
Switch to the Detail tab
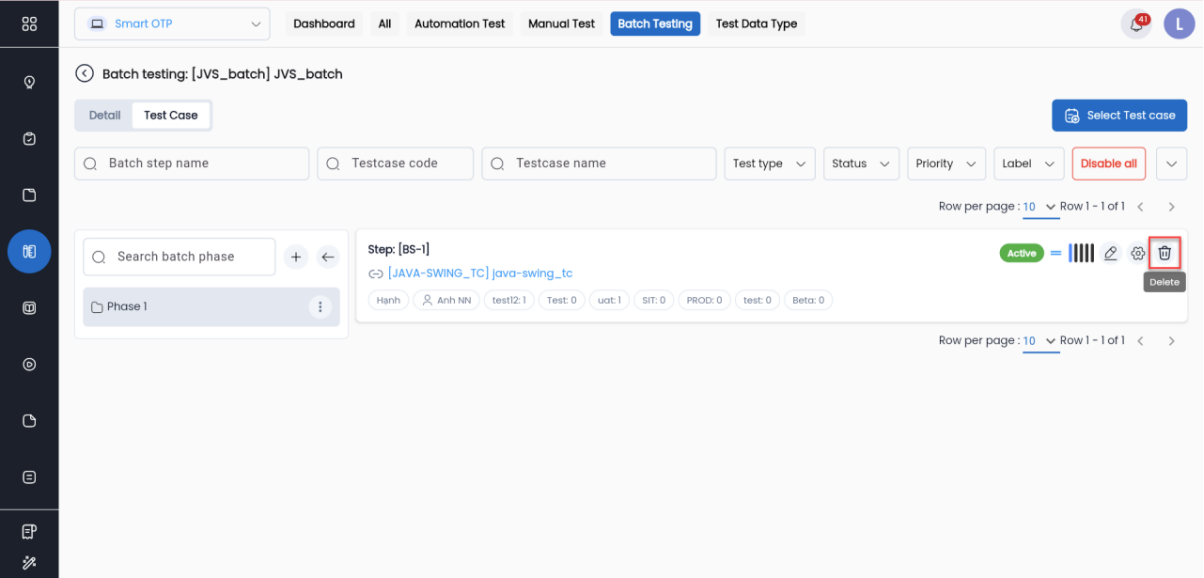(x=105, y=115)
